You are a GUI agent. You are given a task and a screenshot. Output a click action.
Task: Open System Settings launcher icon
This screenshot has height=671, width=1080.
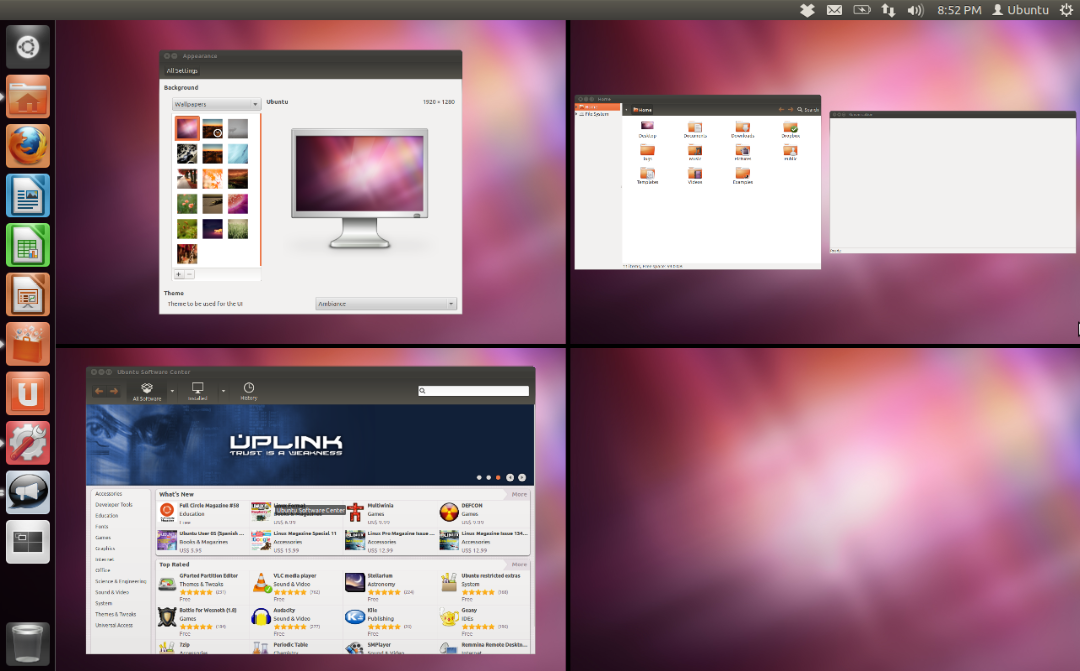pyautogui.click(x=28, y=443)
